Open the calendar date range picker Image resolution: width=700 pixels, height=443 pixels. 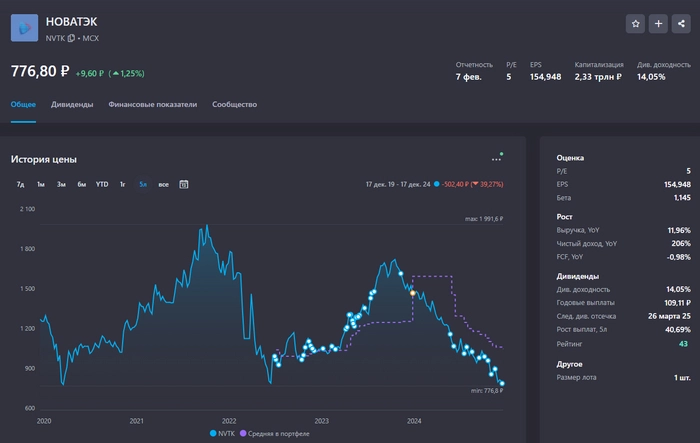[184, 184]
